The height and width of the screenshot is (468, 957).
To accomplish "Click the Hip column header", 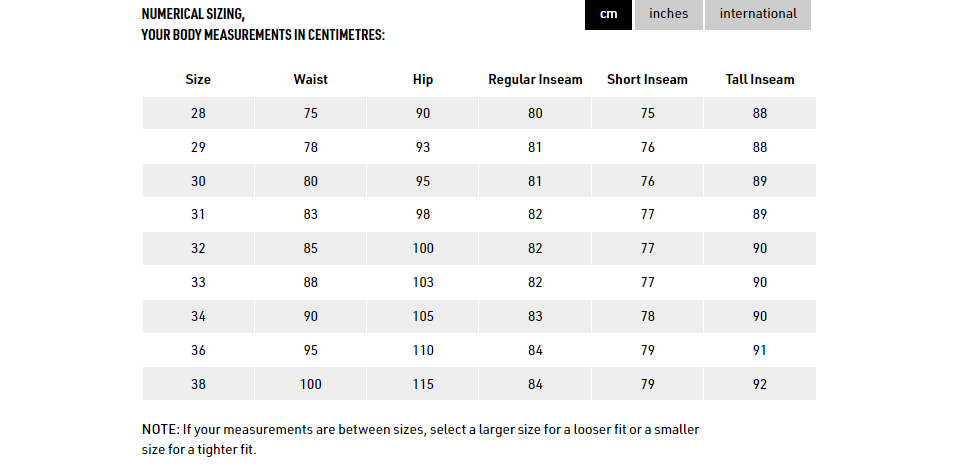I will tap(423, 79).
